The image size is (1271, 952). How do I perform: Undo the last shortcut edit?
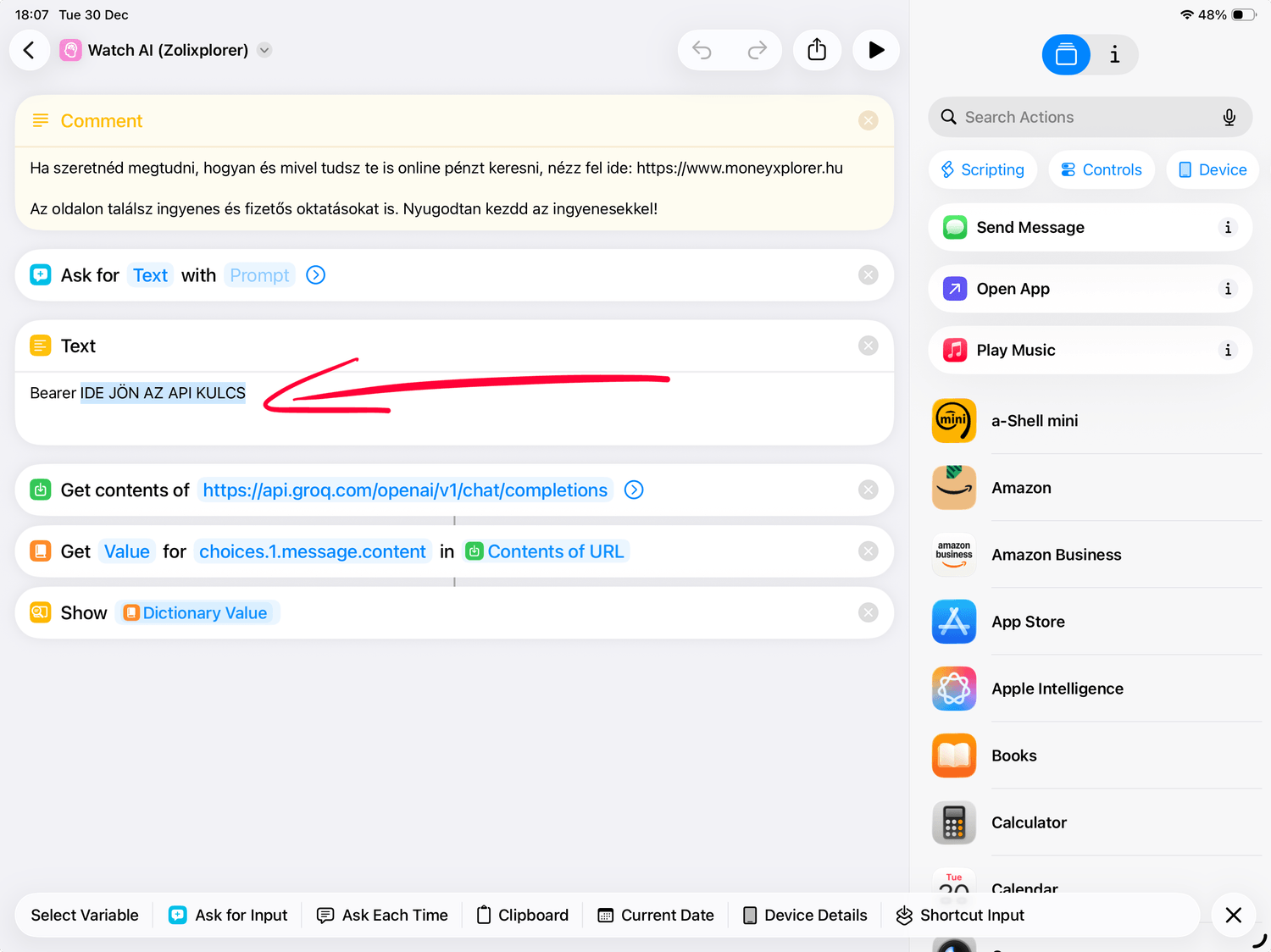point(702,50)
